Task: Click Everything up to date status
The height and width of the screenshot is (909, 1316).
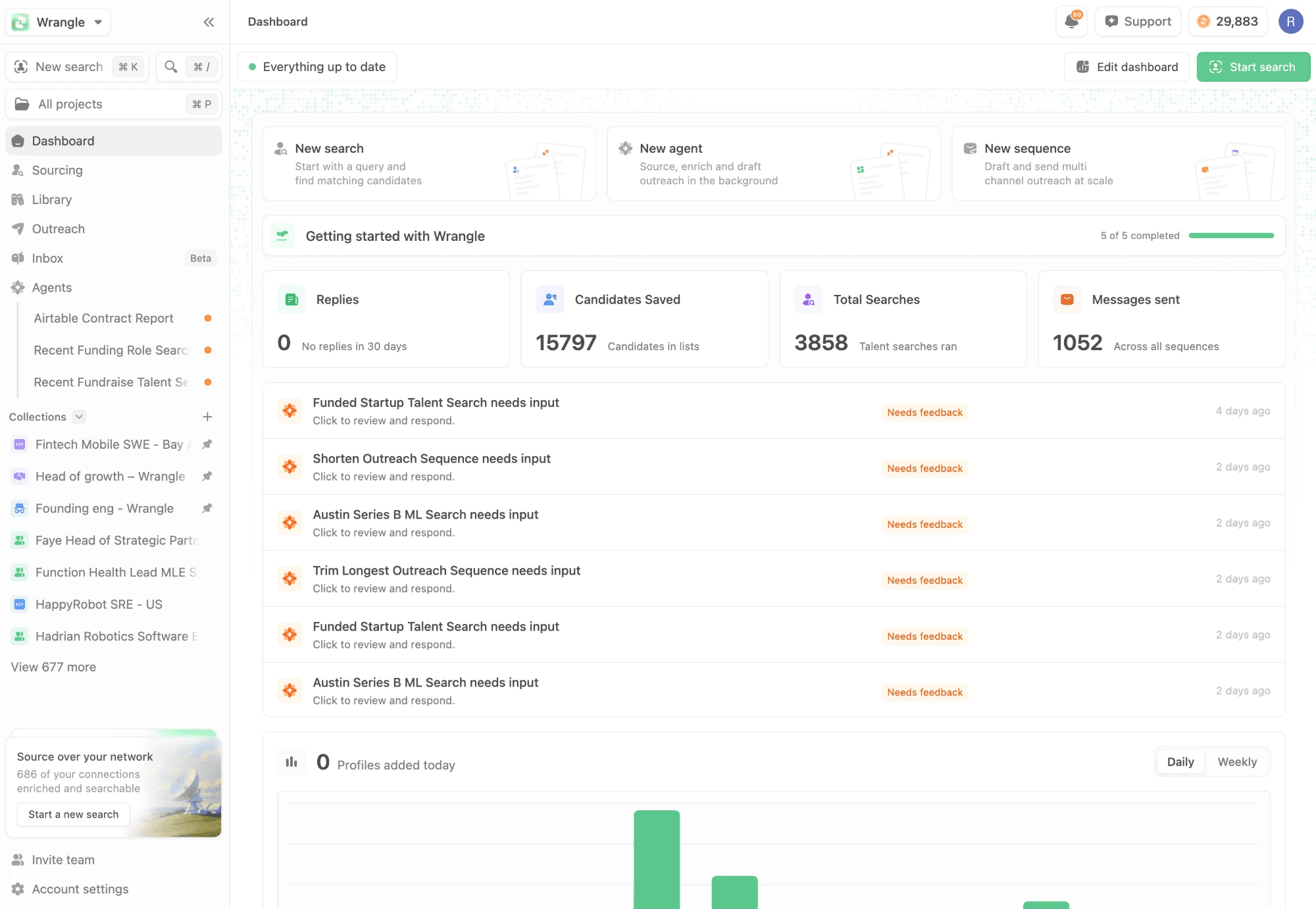Action: (317, 66)
